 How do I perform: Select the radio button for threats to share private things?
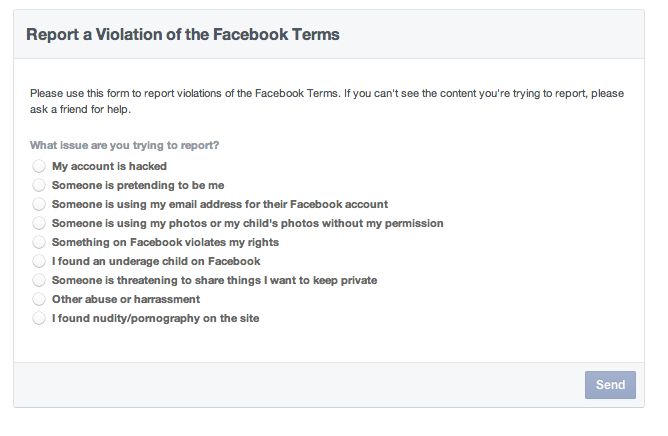[x=39, y=280]
